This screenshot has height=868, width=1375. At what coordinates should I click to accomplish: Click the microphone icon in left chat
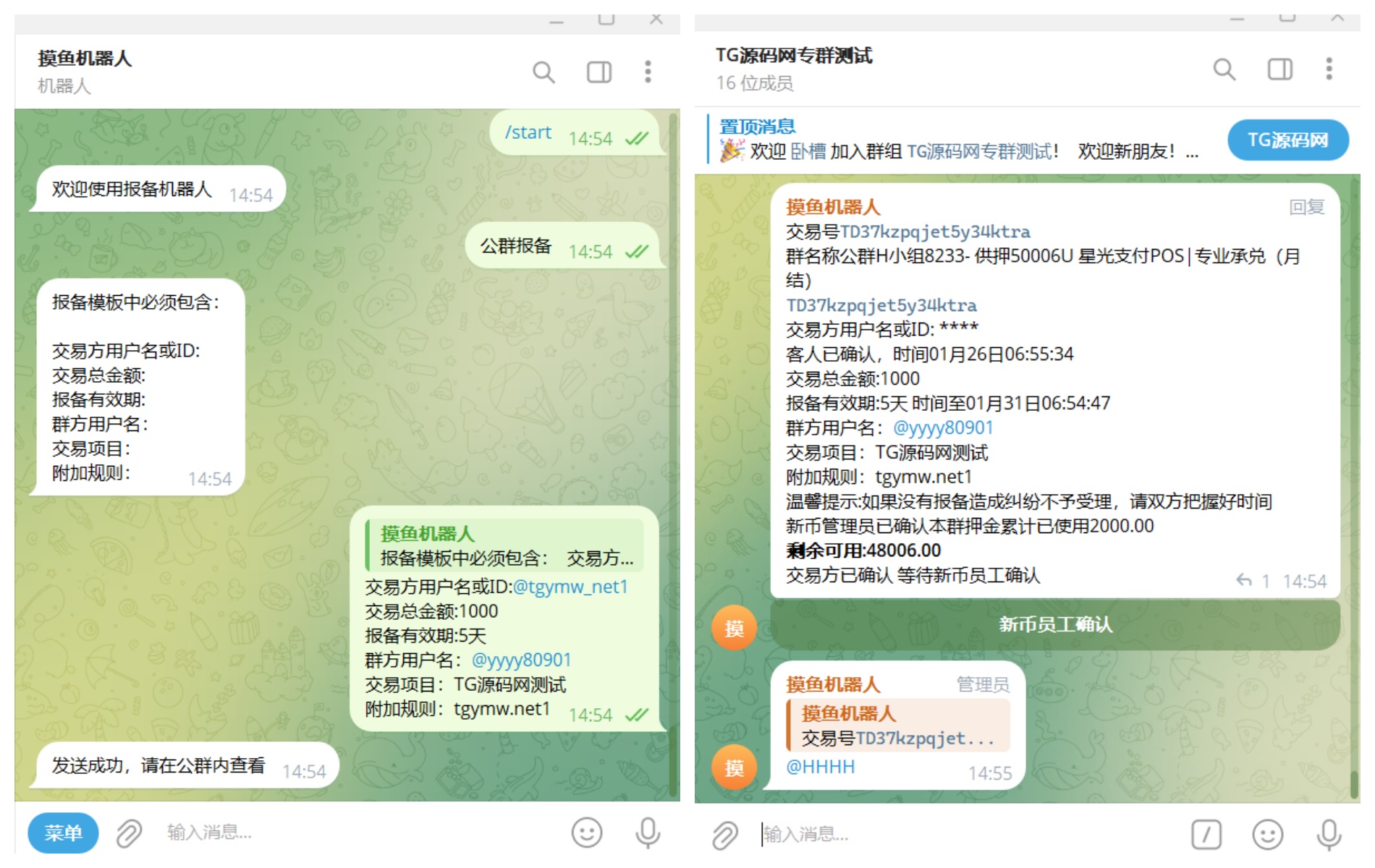[x=646, y=833]
